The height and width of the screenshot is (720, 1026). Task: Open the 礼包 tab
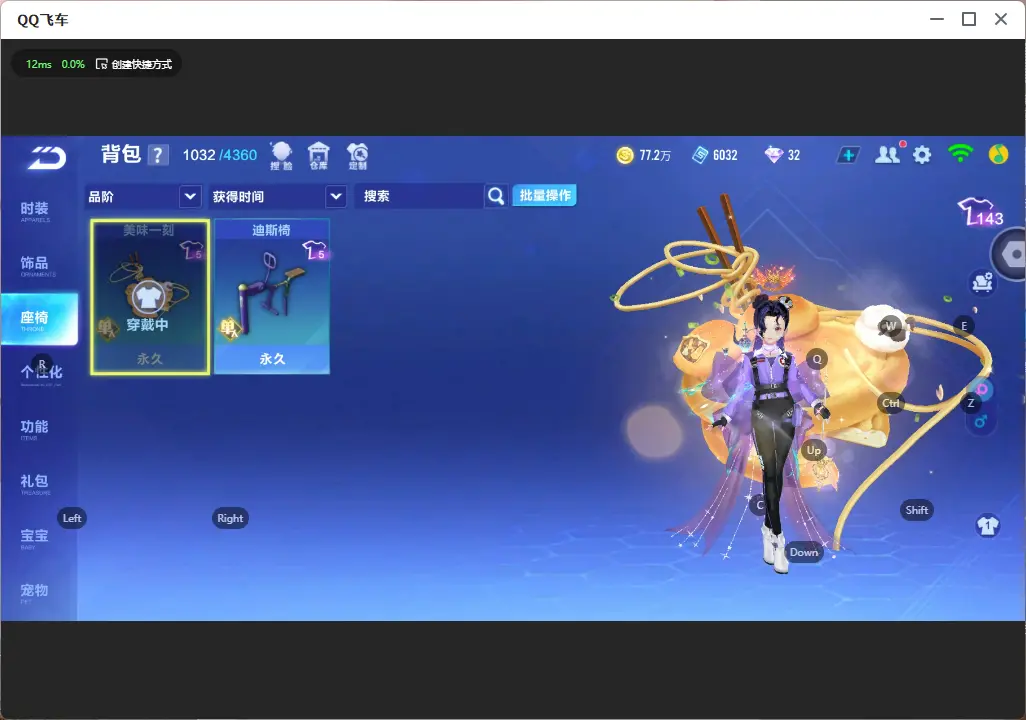point(35,482)
